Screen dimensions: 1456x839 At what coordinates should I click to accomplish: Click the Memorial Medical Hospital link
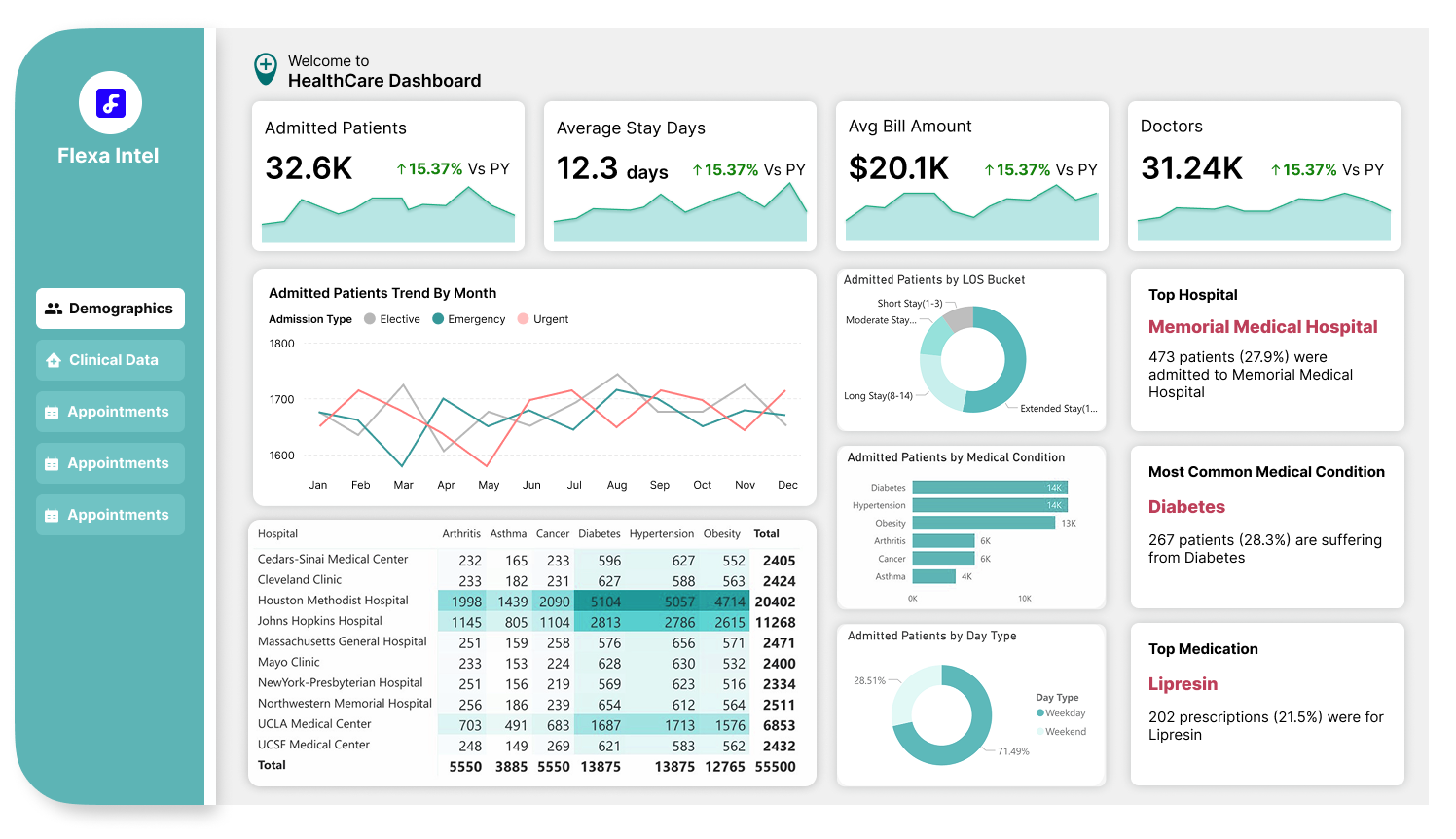point(1262,327)
